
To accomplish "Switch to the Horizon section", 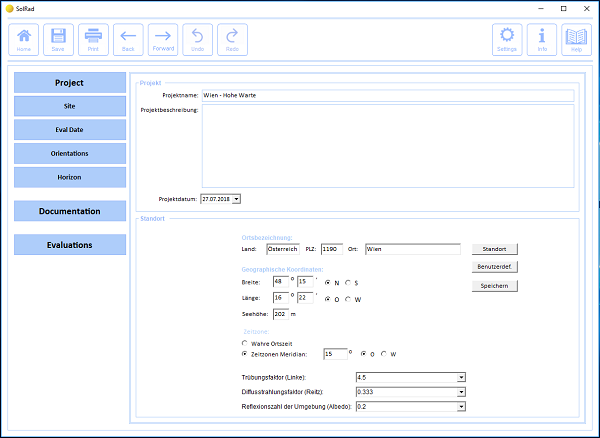I will click(x=70, y=177).
